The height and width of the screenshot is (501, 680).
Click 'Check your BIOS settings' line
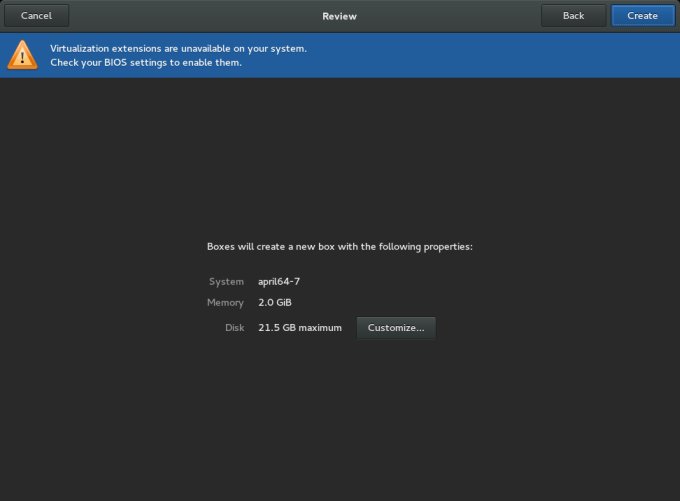(146, 63)
